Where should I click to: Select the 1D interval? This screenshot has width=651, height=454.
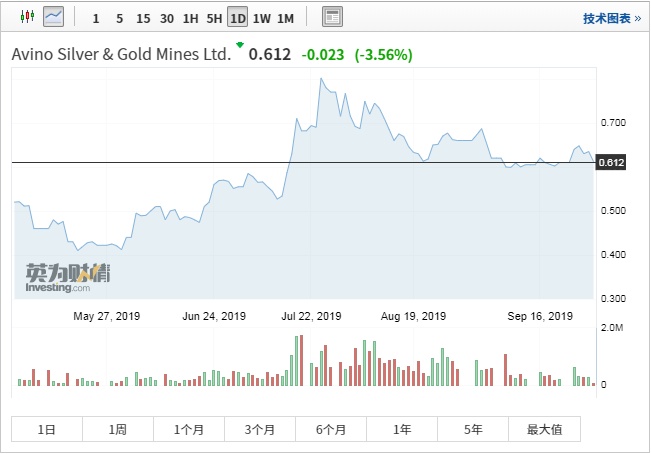click(x=237, y=18)
